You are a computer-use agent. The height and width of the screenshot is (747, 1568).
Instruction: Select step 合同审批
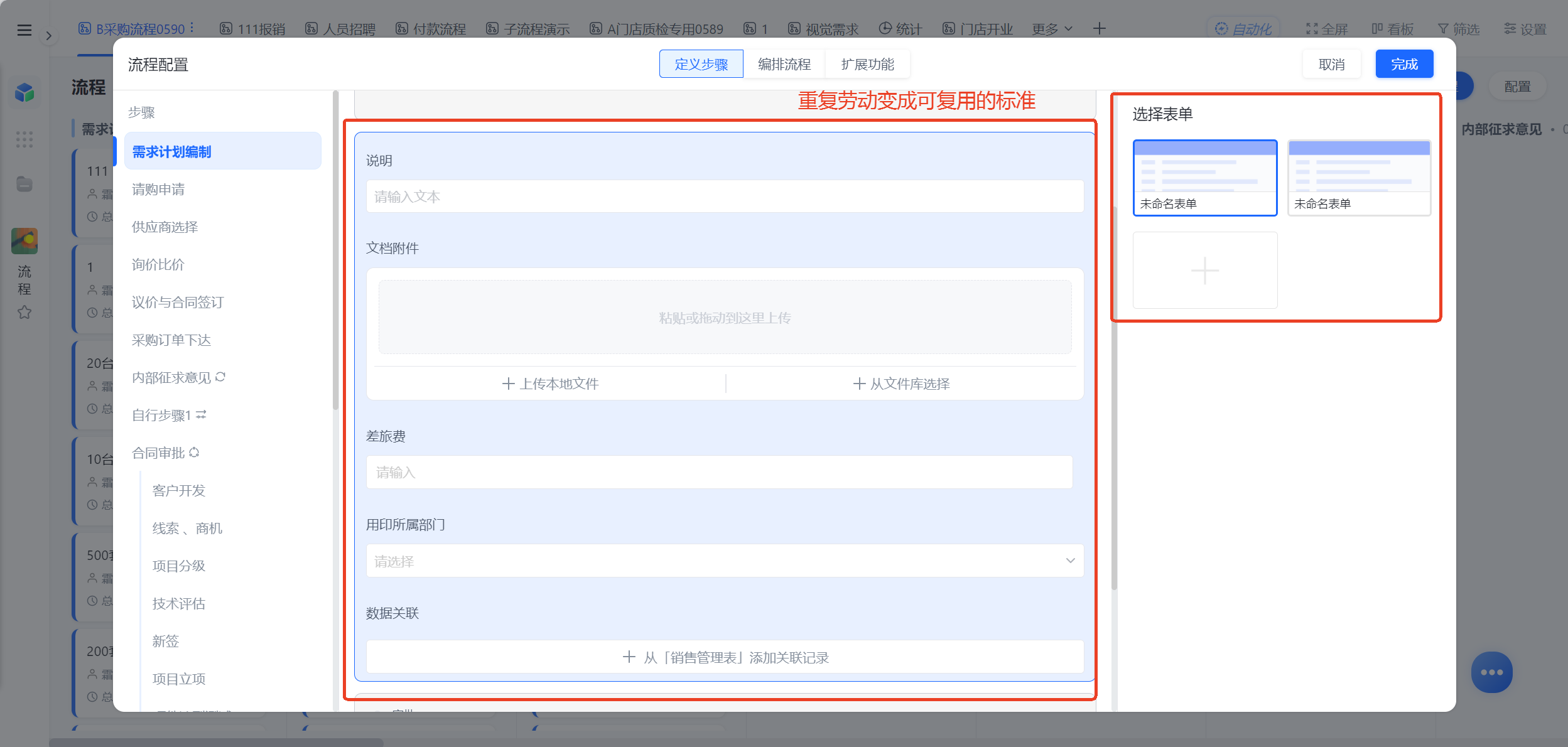pyautogui.click(x=158, y=453)
